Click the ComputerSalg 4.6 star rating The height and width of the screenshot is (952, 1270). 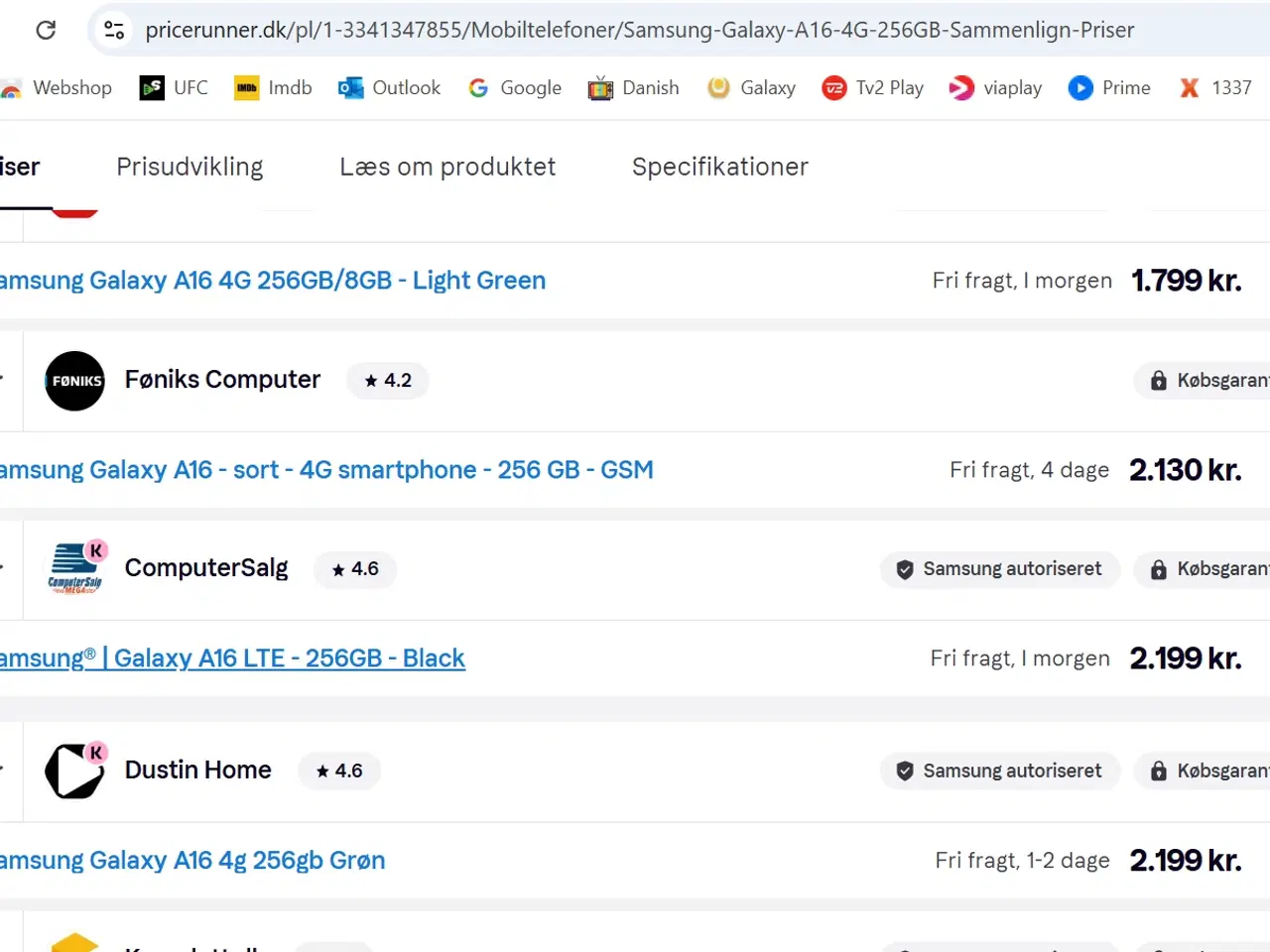(355, 569)
